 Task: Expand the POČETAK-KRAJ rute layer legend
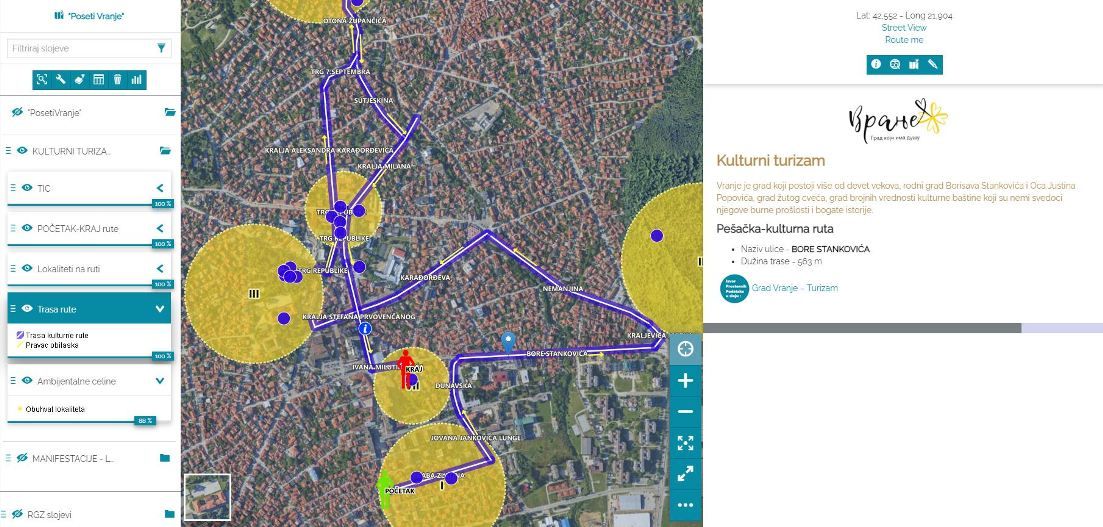[x=159, y=229]
